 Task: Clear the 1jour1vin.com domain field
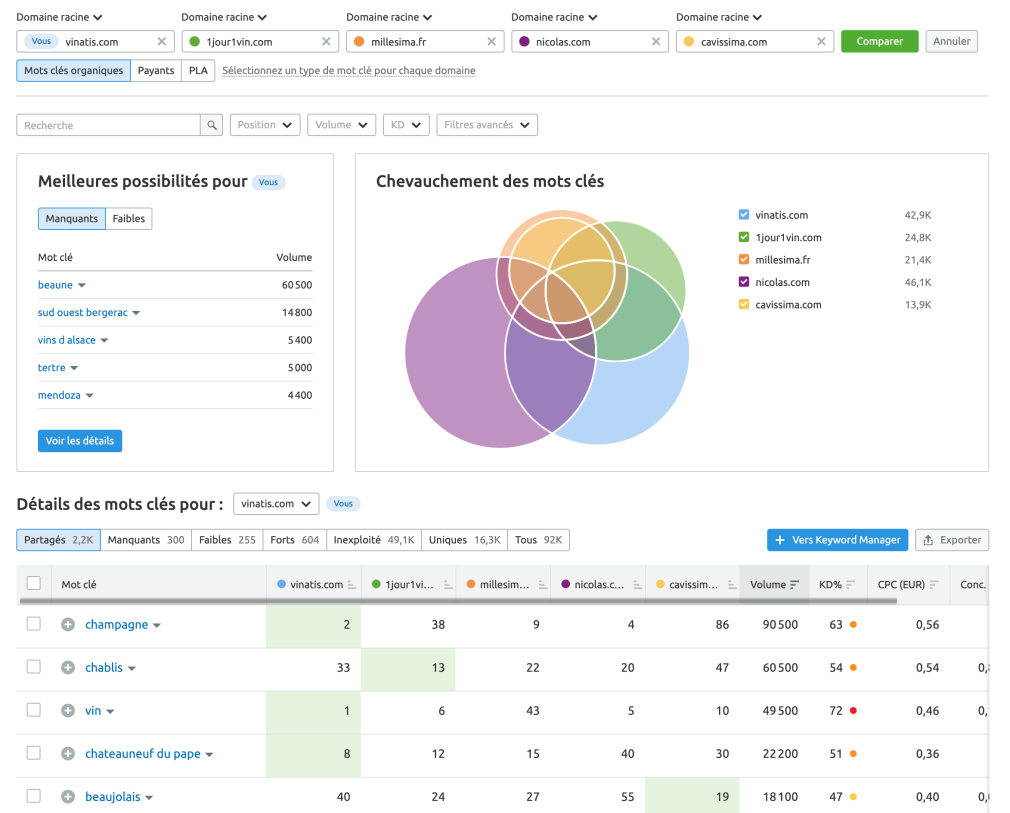(x=327, y=41)
